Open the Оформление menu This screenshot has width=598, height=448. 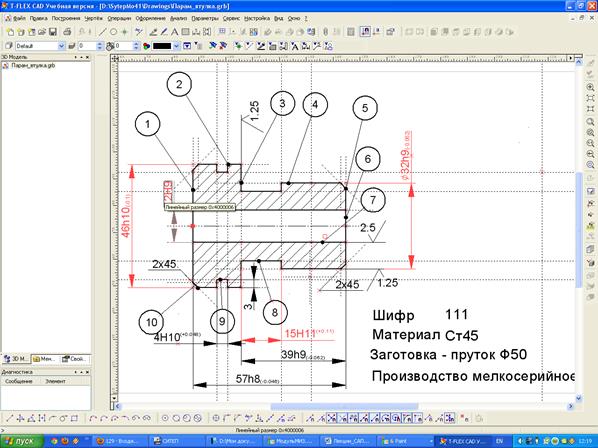coord(151,18)
